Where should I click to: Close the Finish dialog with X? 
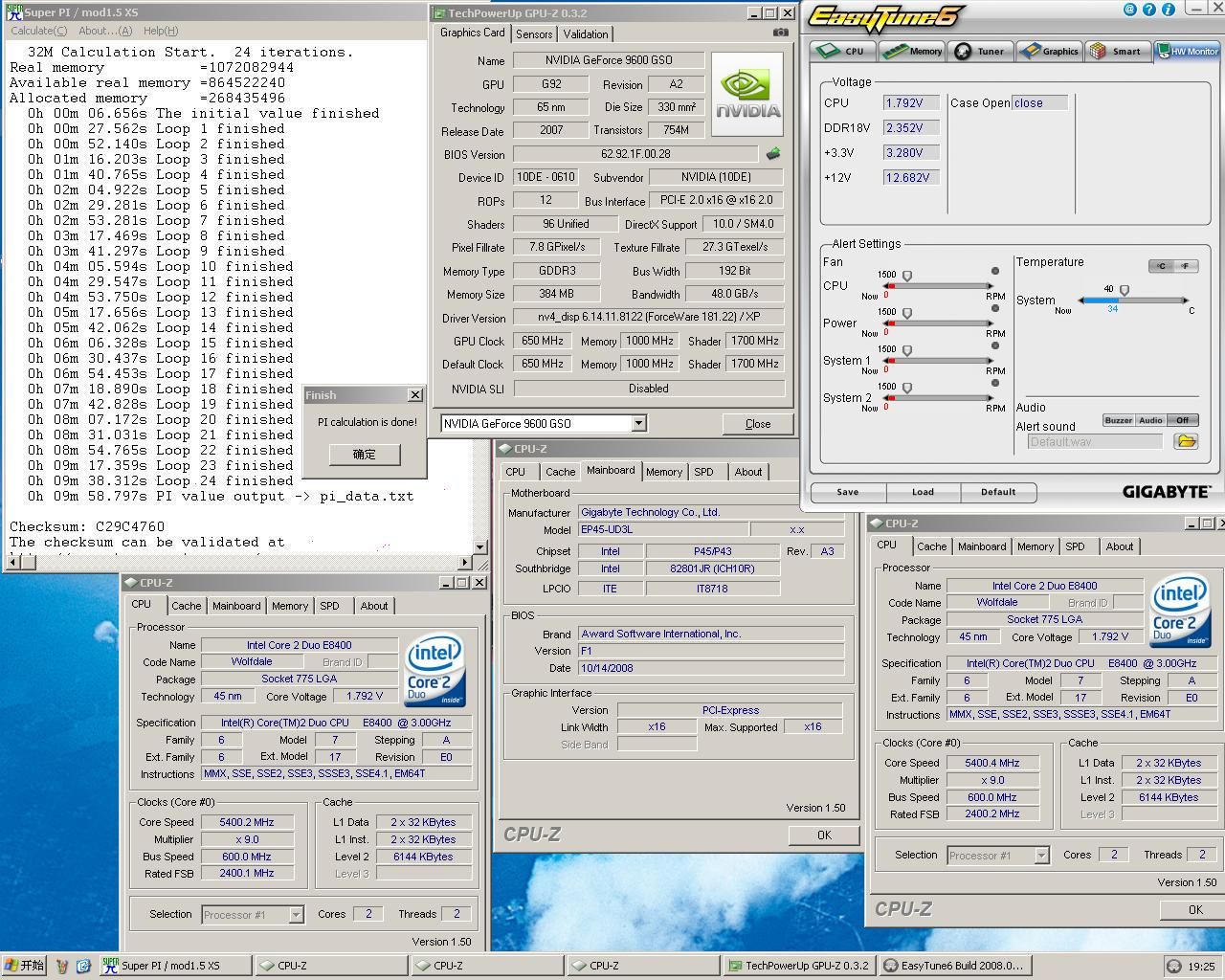[415, 394]
